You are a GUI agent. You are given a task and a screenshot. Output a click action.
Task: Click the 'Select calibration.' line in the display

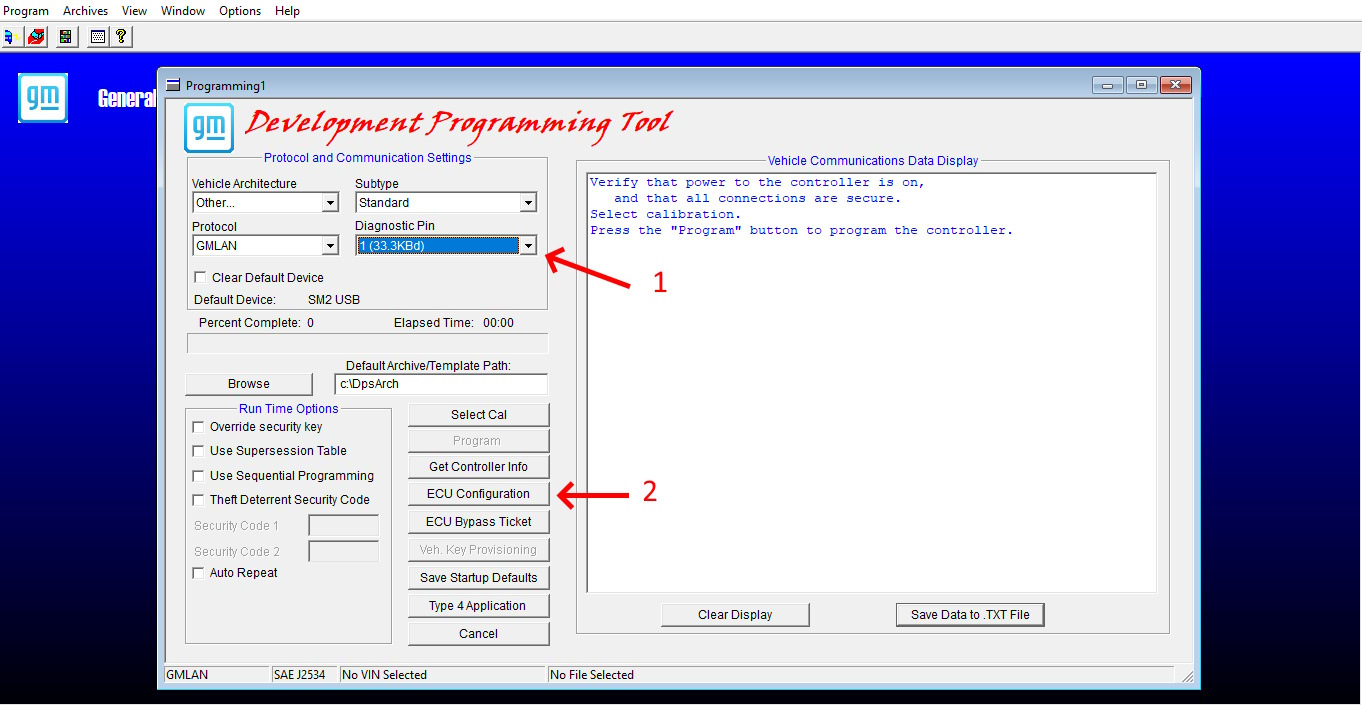tap(666, 214)
